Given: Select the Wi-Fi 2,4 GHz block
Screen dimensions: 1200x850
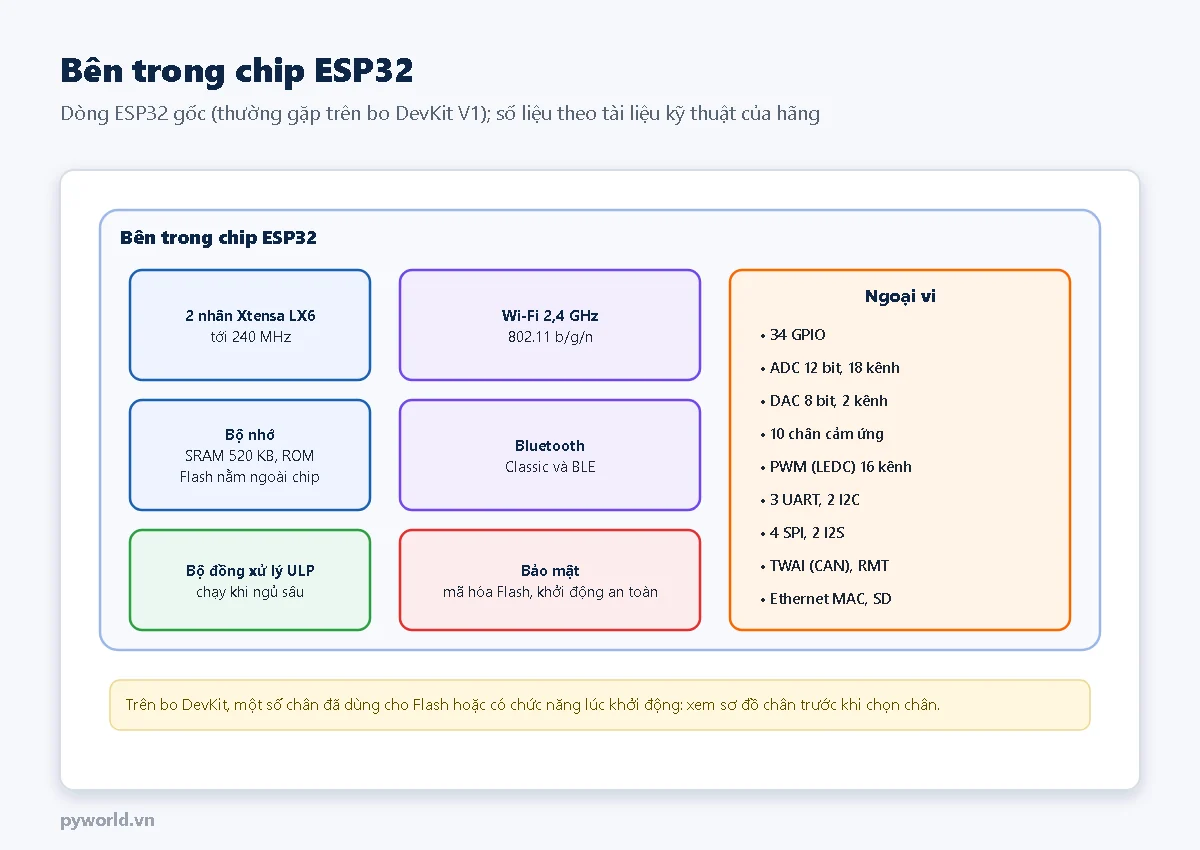Looking at the screenshot, I should 550,325.
